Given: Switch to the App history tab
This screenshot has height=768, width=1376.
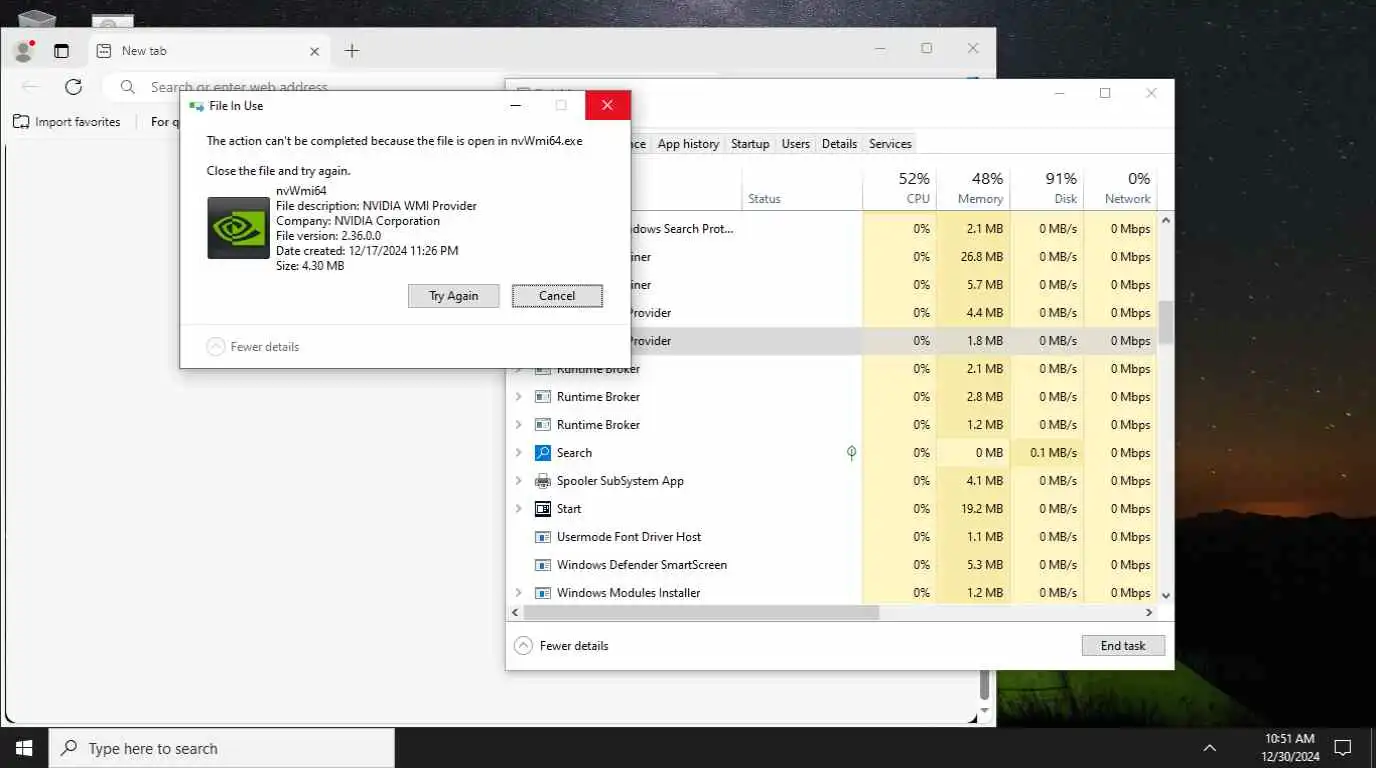Looking at the screenshot, I should click(x=688, y=144).
